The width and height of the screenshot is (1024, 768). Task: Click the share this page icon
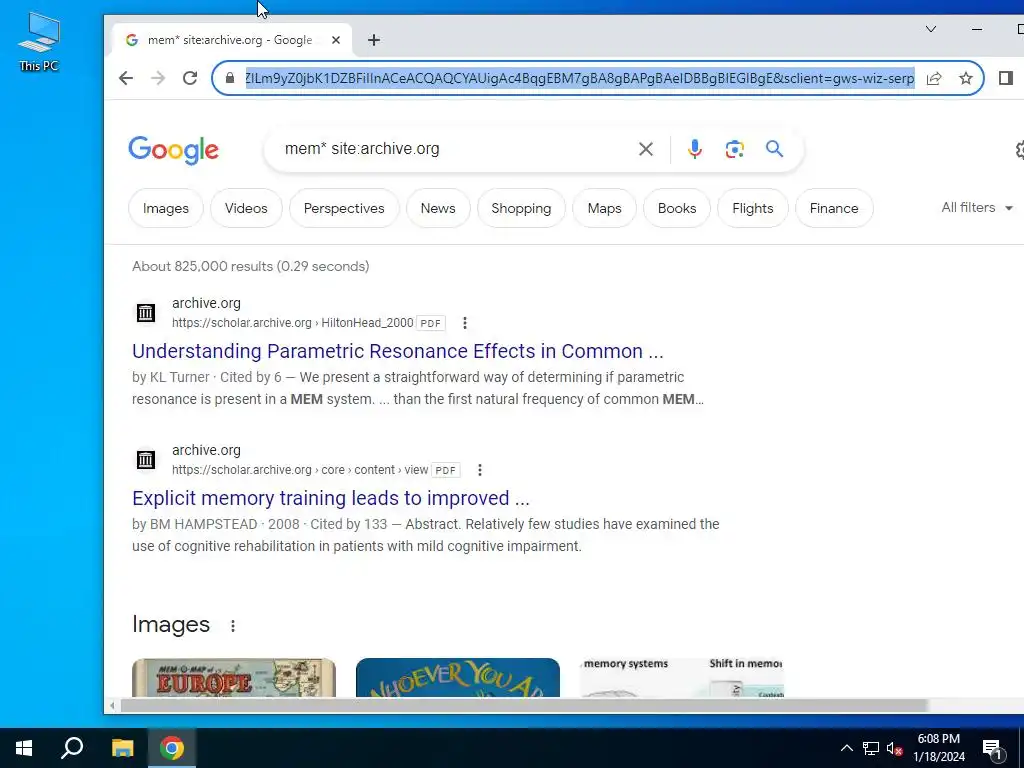click(x=934, y=78)
